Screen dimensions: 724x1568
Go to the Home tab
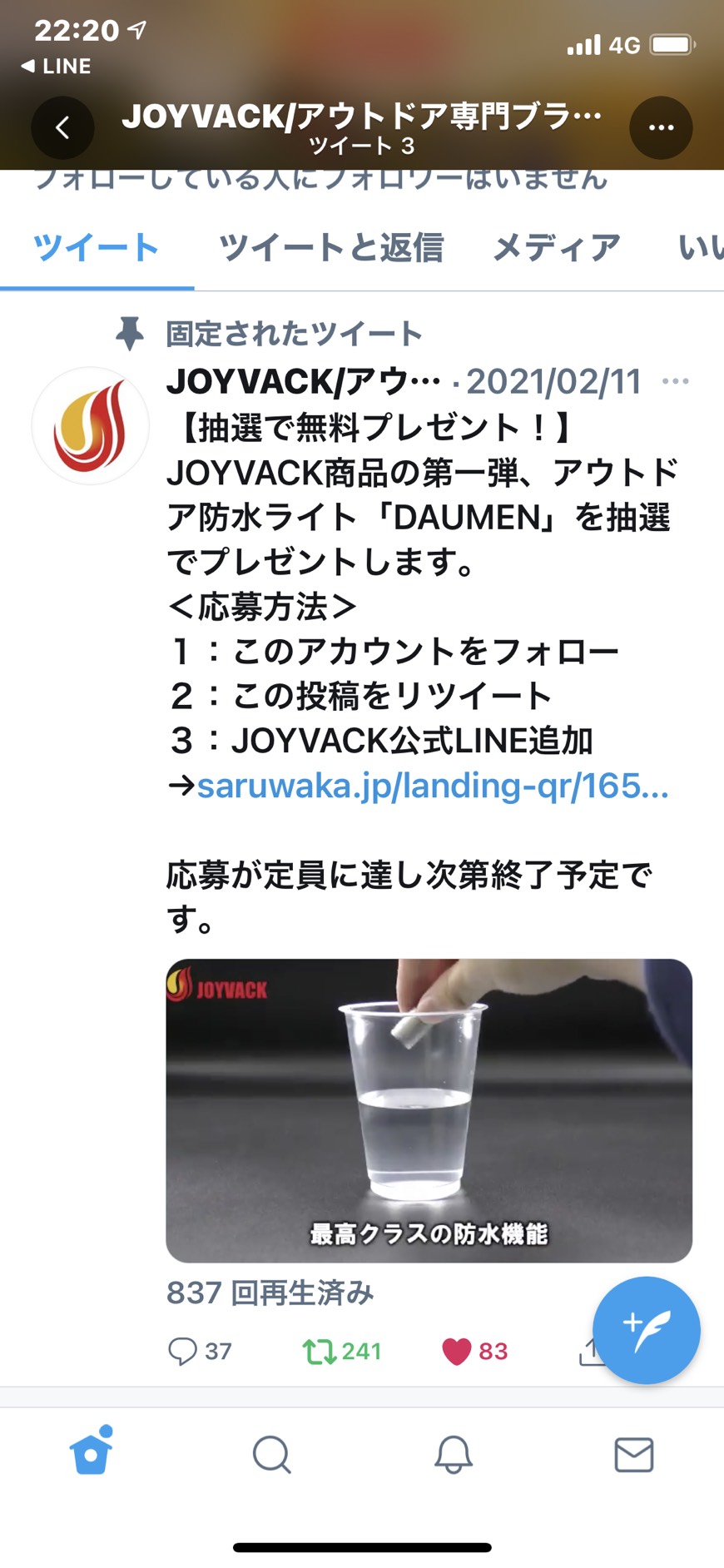point(91,1451)
